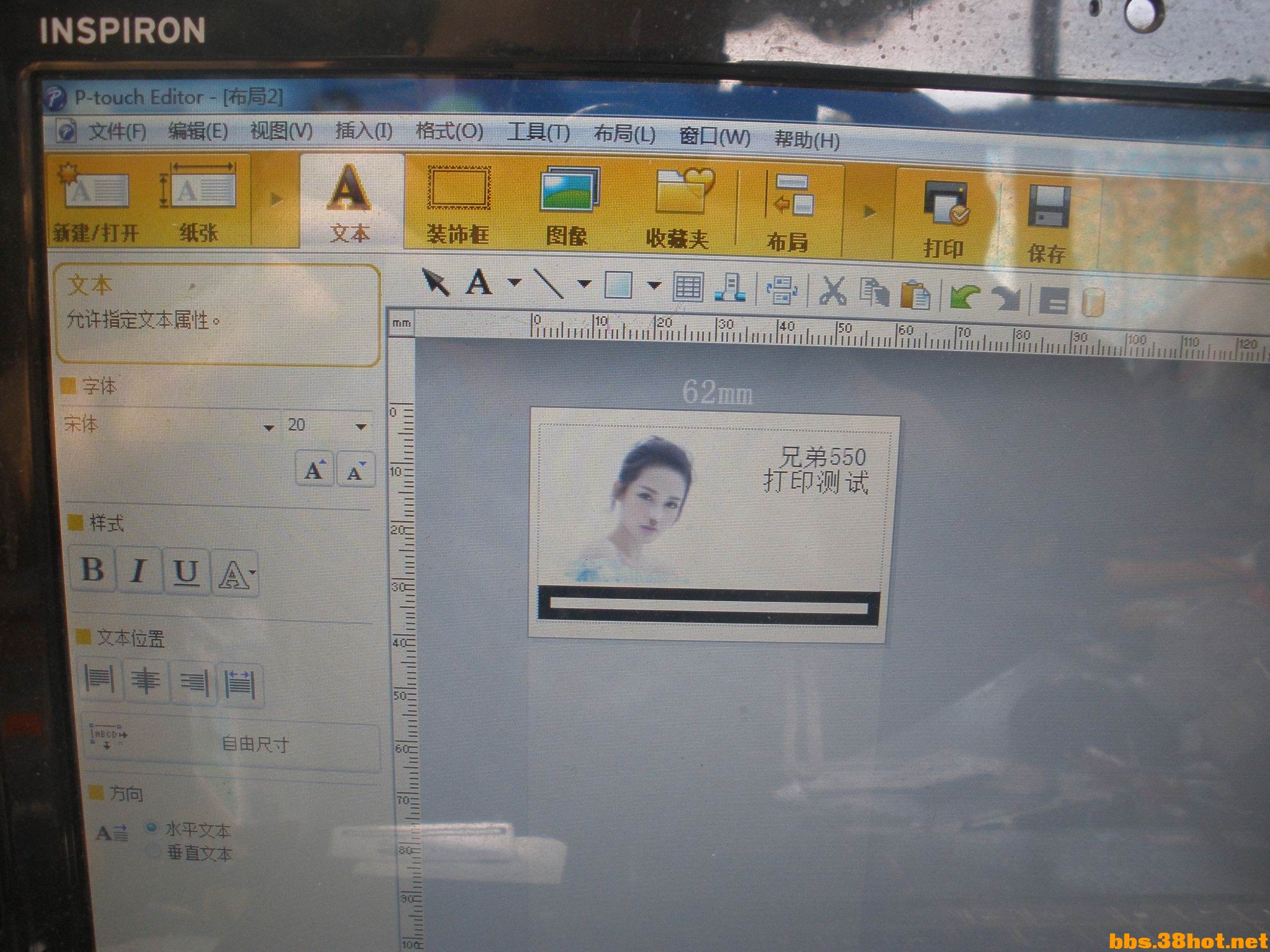Select the text A tool in toolbar
Image resolution: width=1270 pixels, height=952 pixels.
[479, 284]
